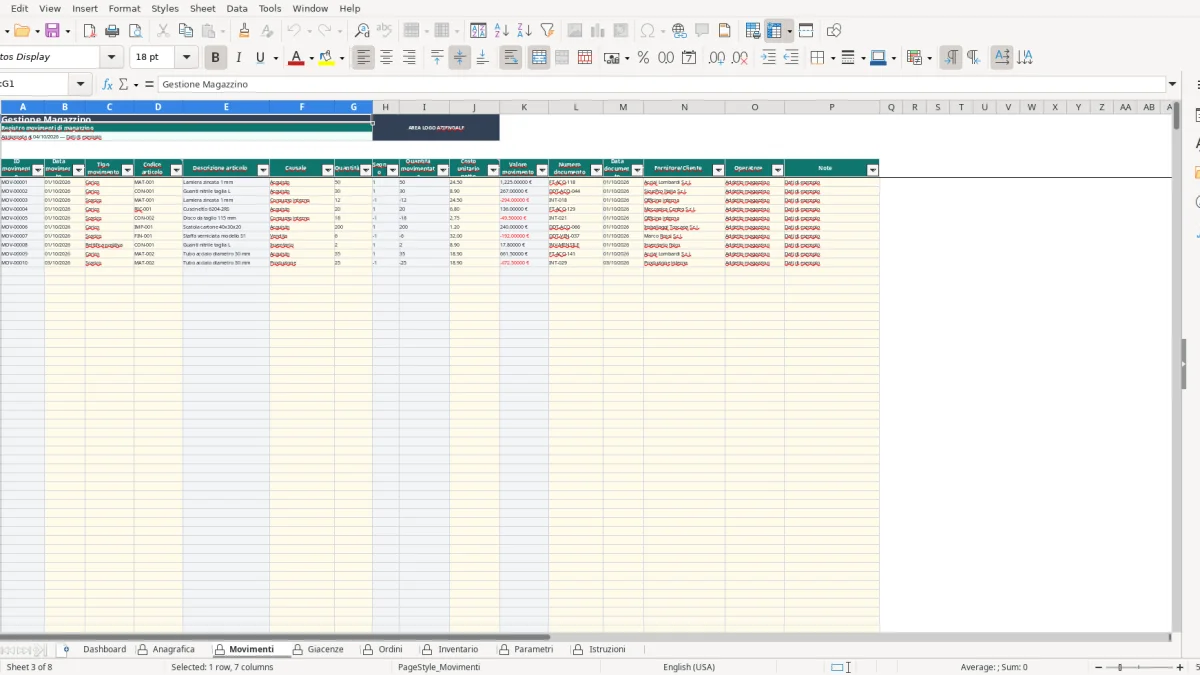1200x675 pixels.
Task: Apply yellow background highlight color
Action: pos(326,58)
